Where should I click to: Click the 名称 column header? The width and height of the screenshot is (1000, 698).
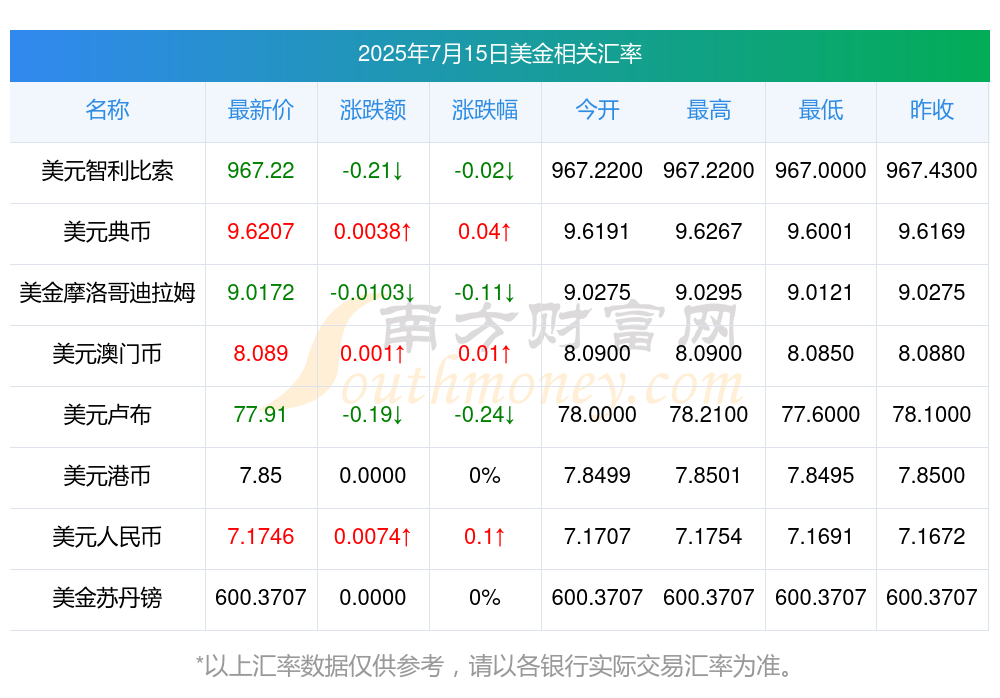coord(107,110)
